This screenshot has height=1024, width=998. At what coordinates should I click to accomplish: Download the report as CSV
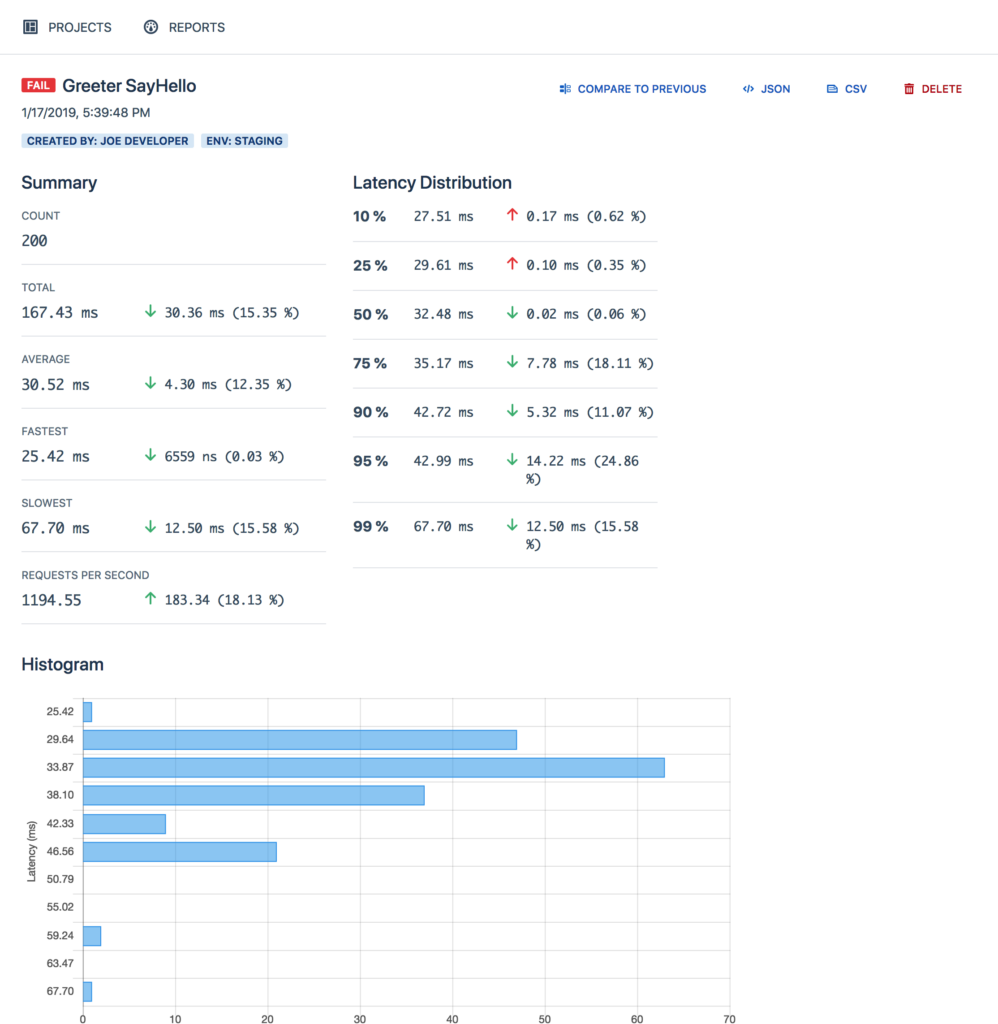click(846, 89)
